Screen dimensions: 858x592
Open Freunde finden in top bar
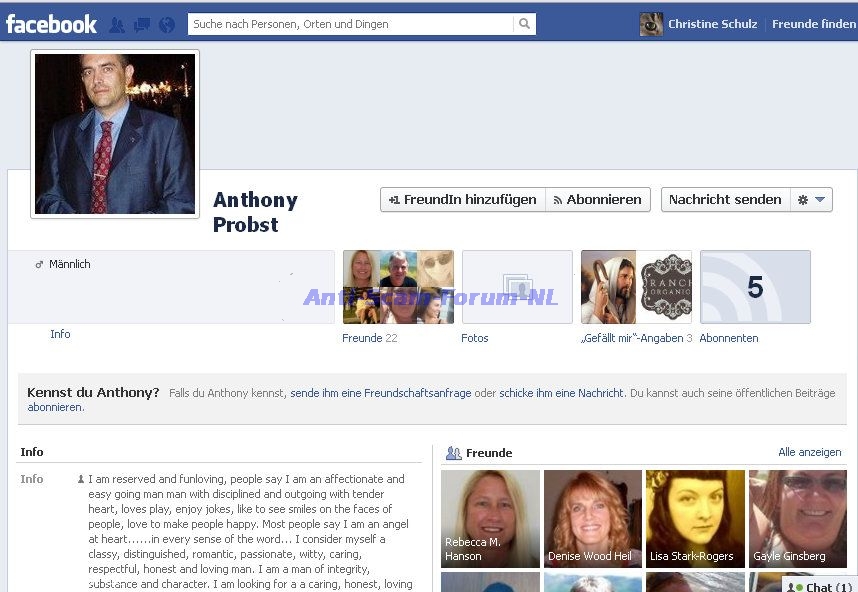pyautogui.click(x=813, y=24)
